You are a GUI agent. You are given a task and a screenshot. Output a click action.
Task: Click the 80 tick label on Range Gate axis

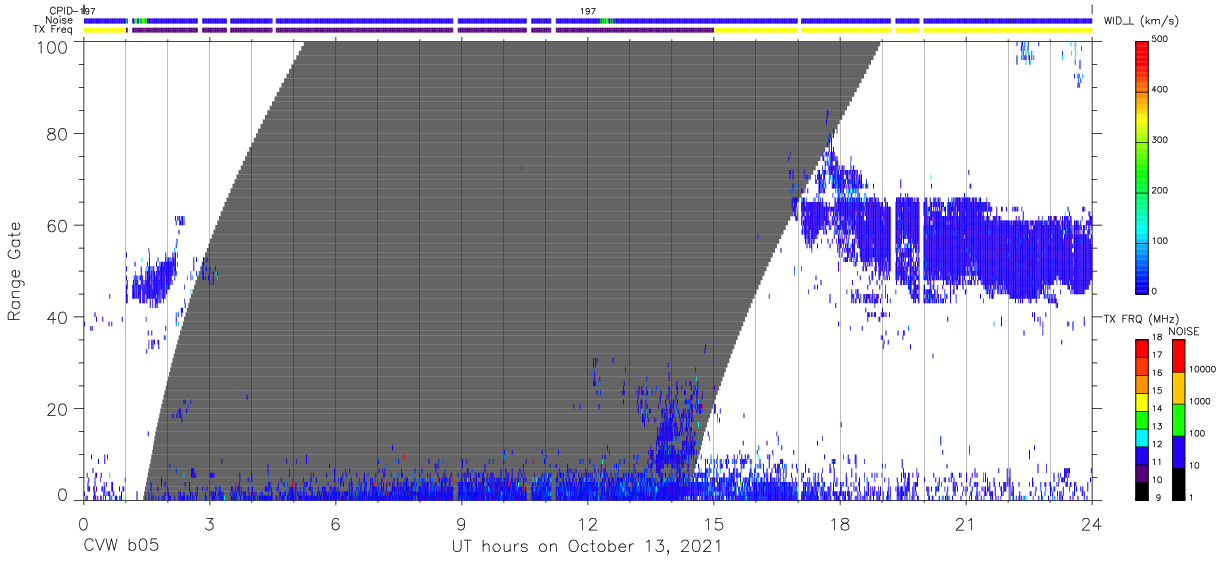56,134
